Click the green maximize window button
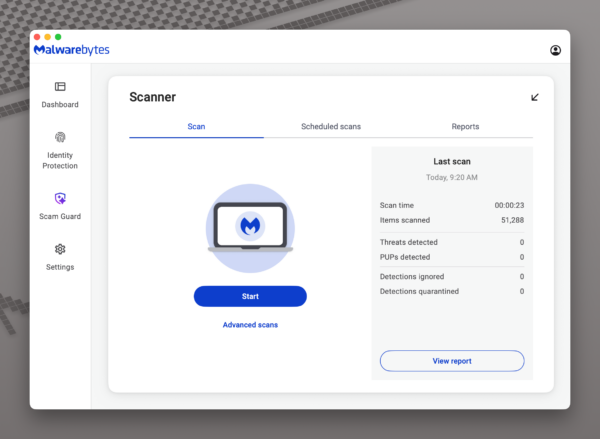The image size is (600, 439). coord(58,37)
